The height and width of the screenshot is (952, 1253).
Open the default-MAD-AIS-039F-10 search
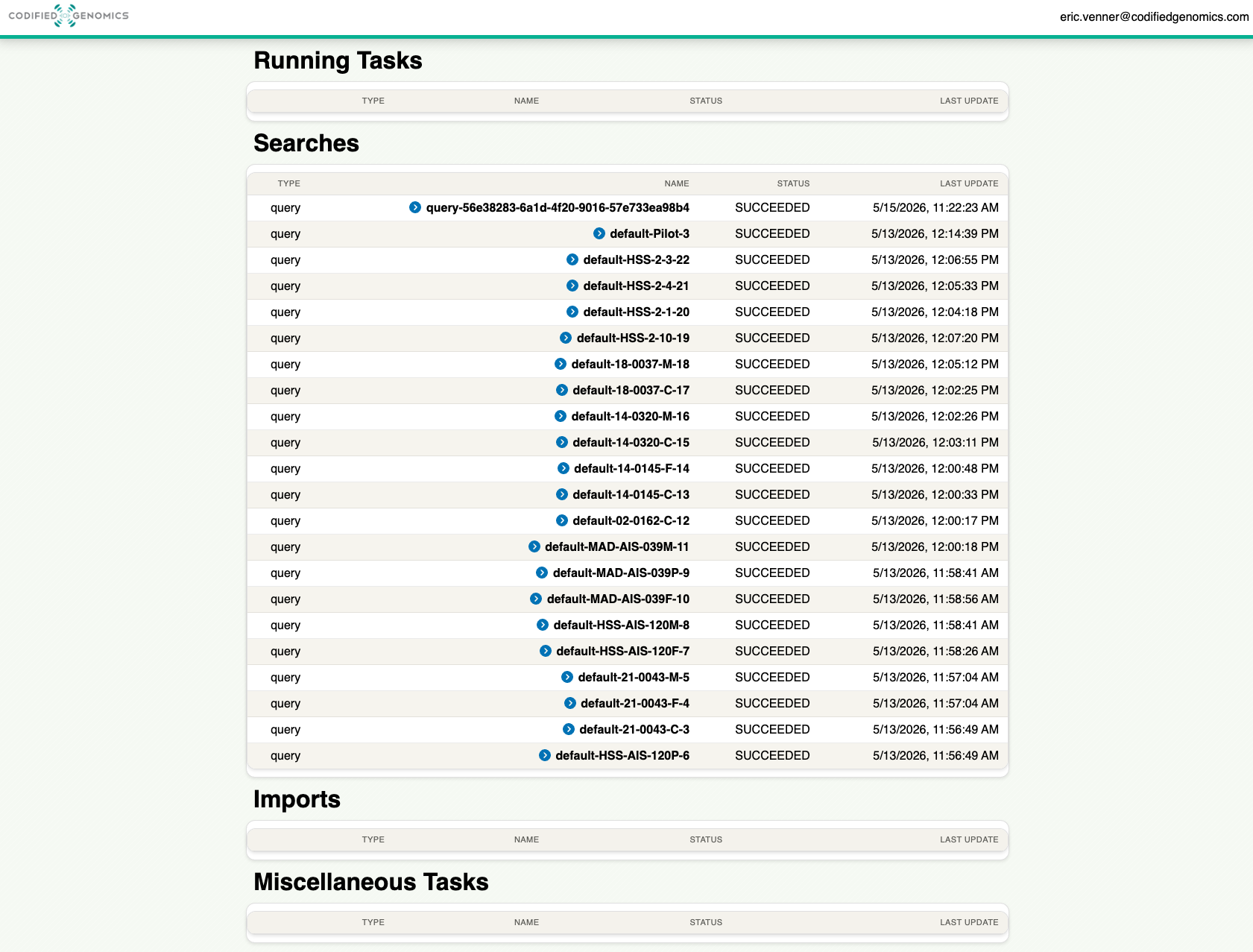coord(618,599)
